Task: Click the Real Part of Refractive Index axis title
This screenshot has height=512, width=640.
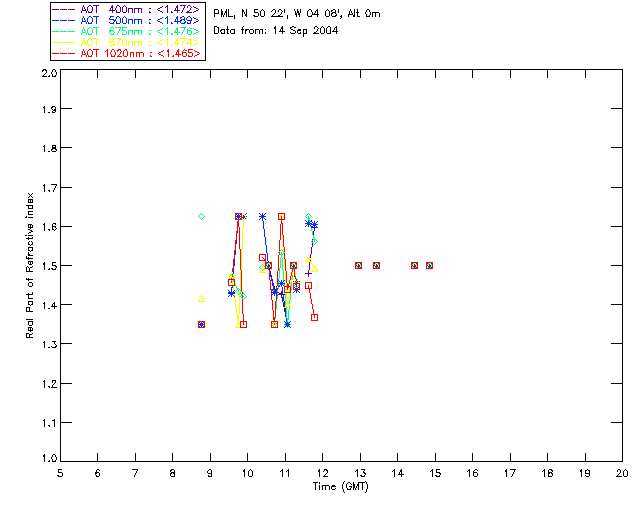Action: point(29,265)
